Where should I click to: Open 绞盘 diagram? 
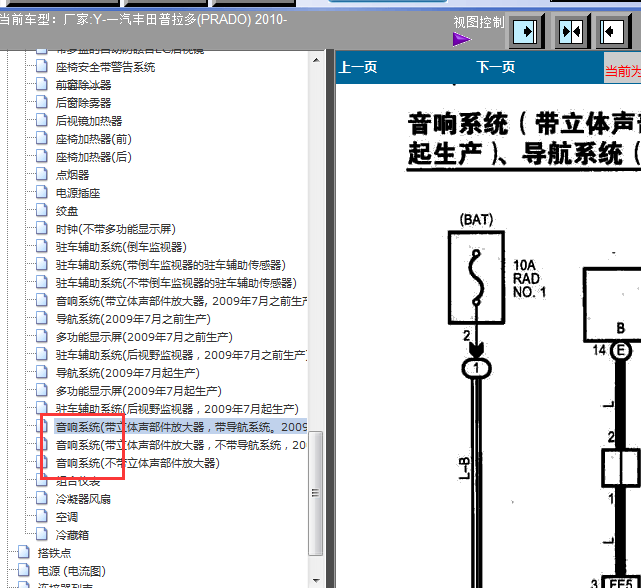67,211
